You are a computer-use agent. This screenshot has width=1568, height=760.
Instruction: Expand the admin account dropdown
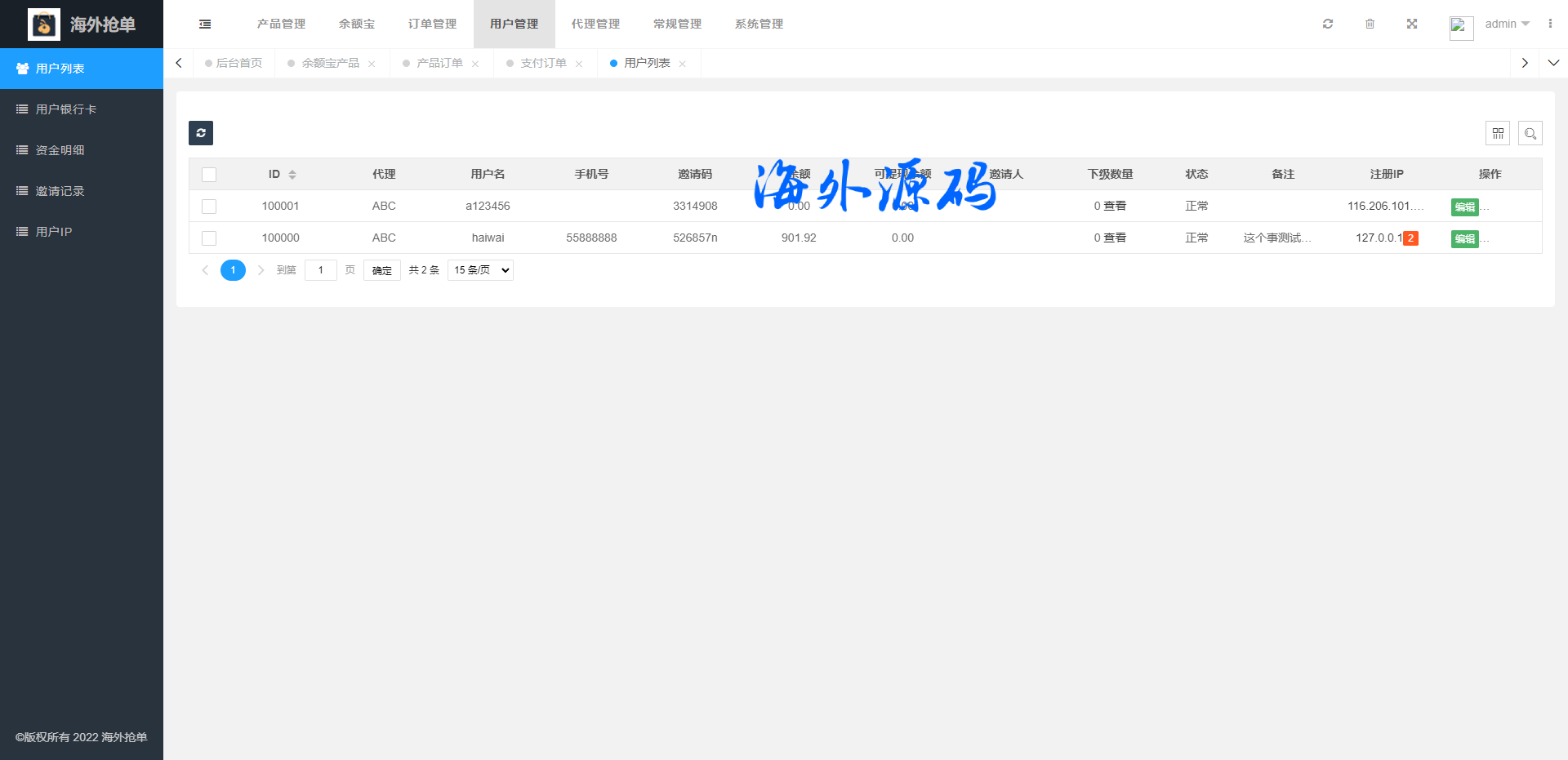[1507, 24]
